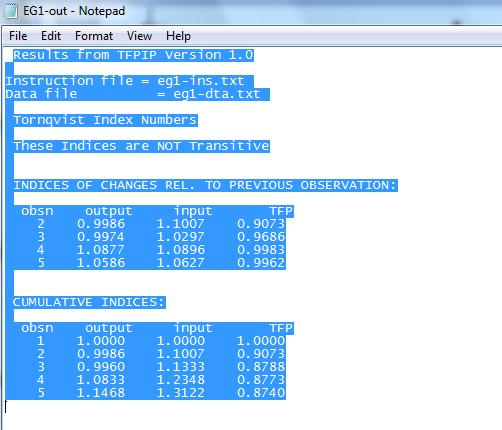Image resolution: width=502 pixels, height=430 pixels.
Task: Open the Help menu
Action: [178, 36]
